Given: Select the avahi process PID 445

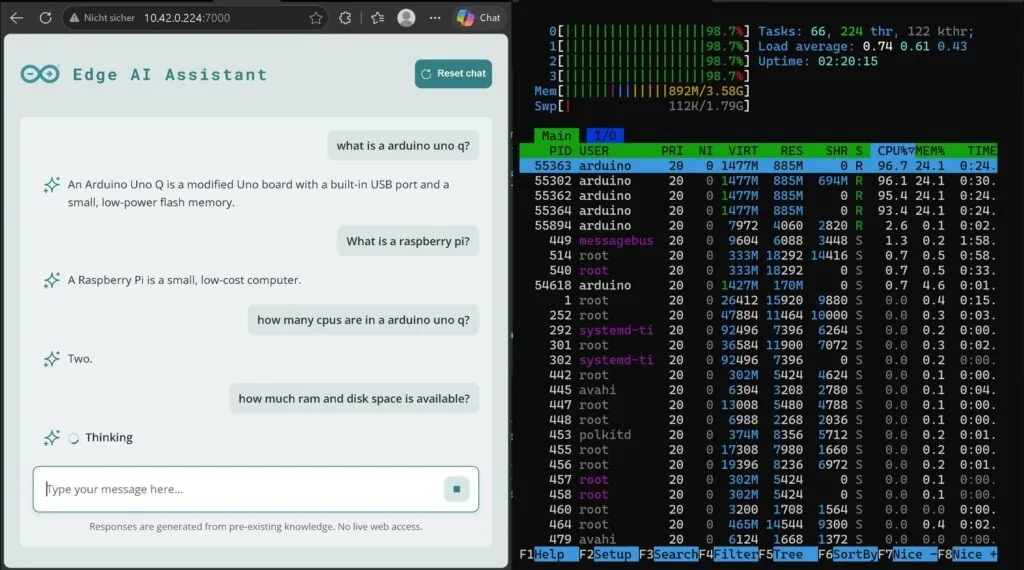Looking at the screenshot, I should click(758, 390).
